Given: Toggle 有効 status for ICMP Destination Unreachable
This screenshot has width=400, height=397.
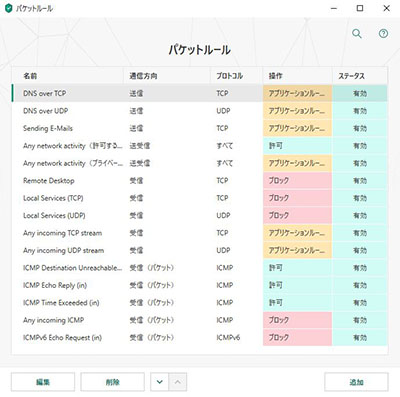Looking at the screenshot, I should click(x=360, y=268).
